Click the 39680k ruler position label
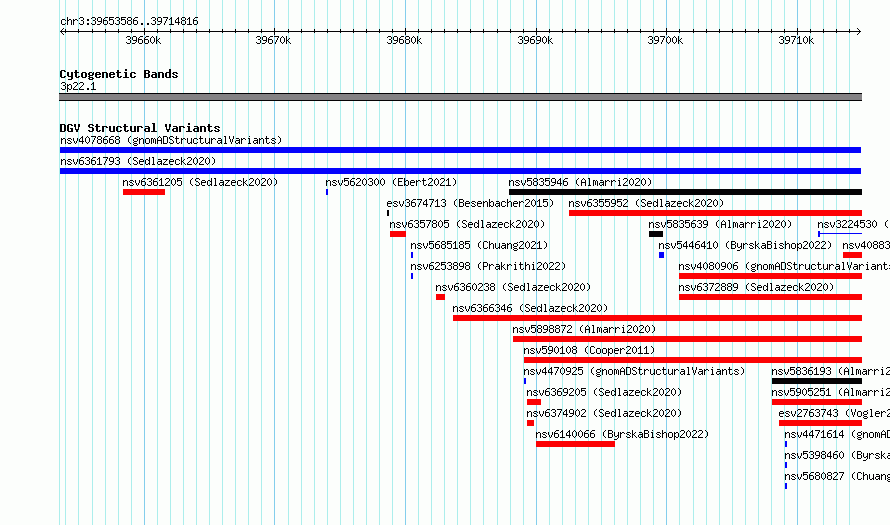 [404, 40]
